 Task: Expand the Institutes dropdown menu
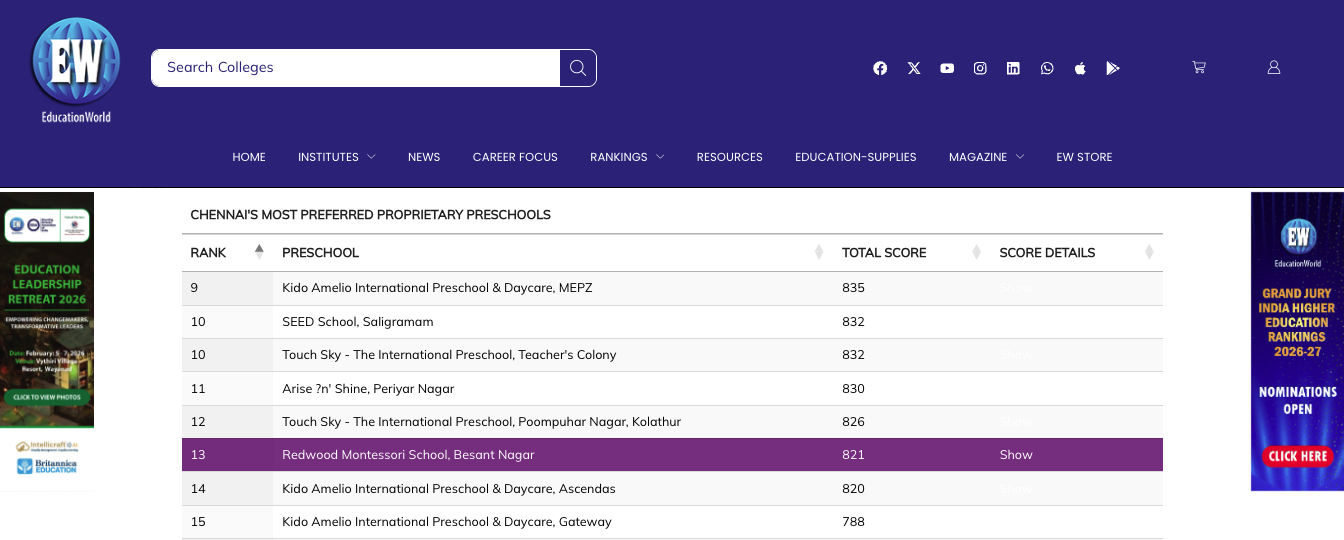click(336, 157)
